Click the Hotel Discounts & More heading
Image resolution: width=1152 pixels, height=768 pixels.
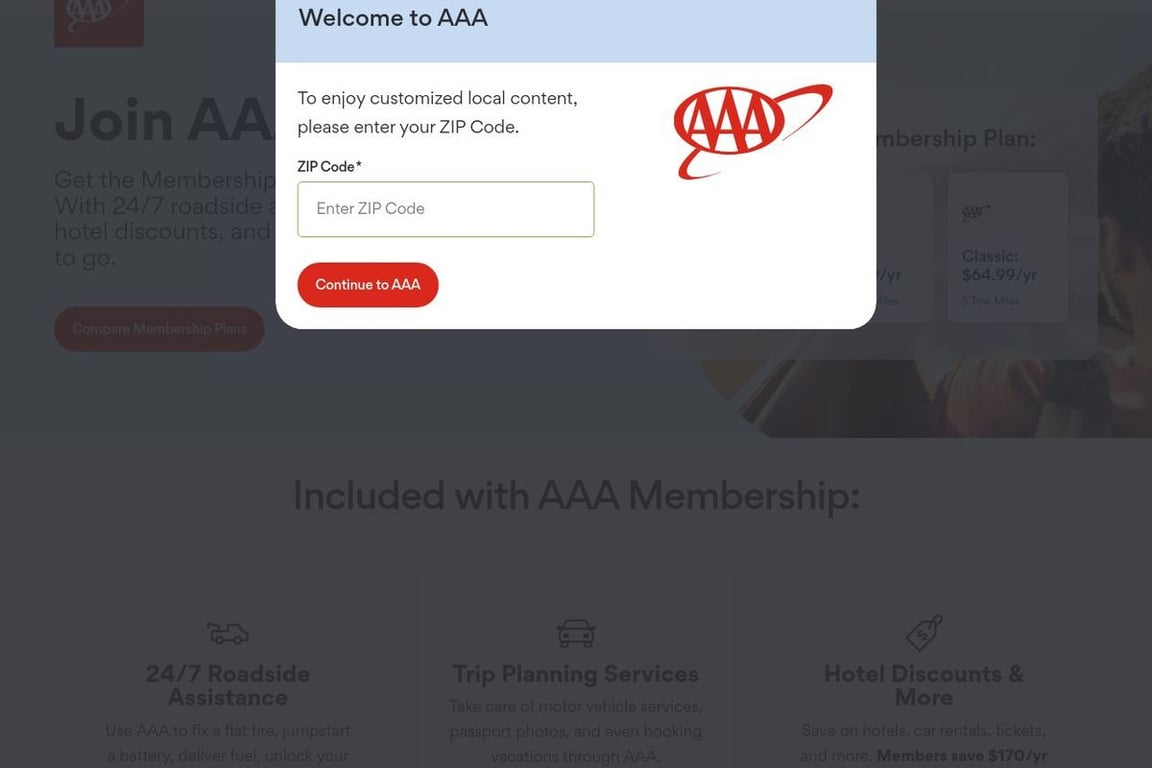tap(922, 685)
